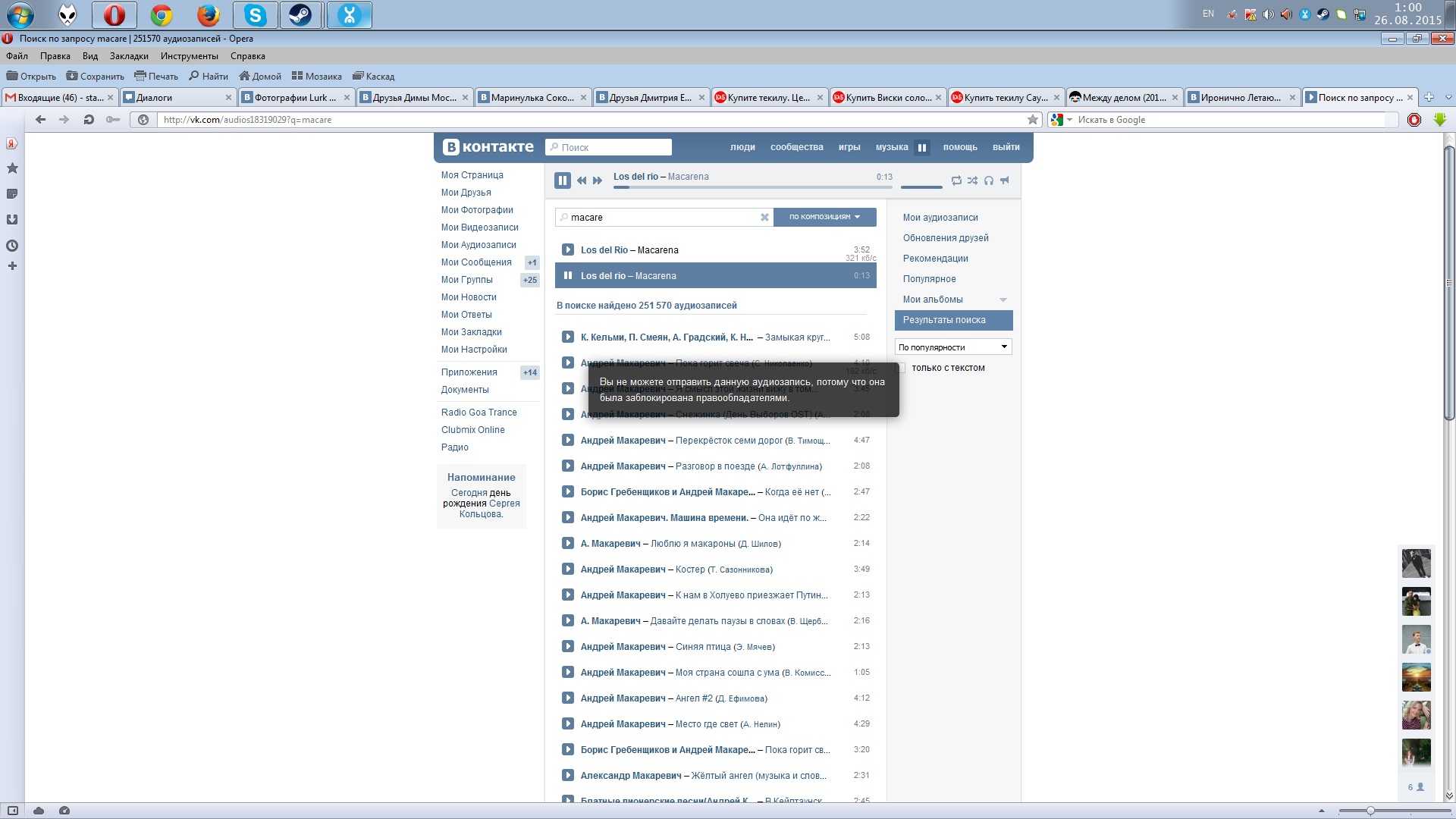
Task: Skip to the next track
Action: [598, 180]
